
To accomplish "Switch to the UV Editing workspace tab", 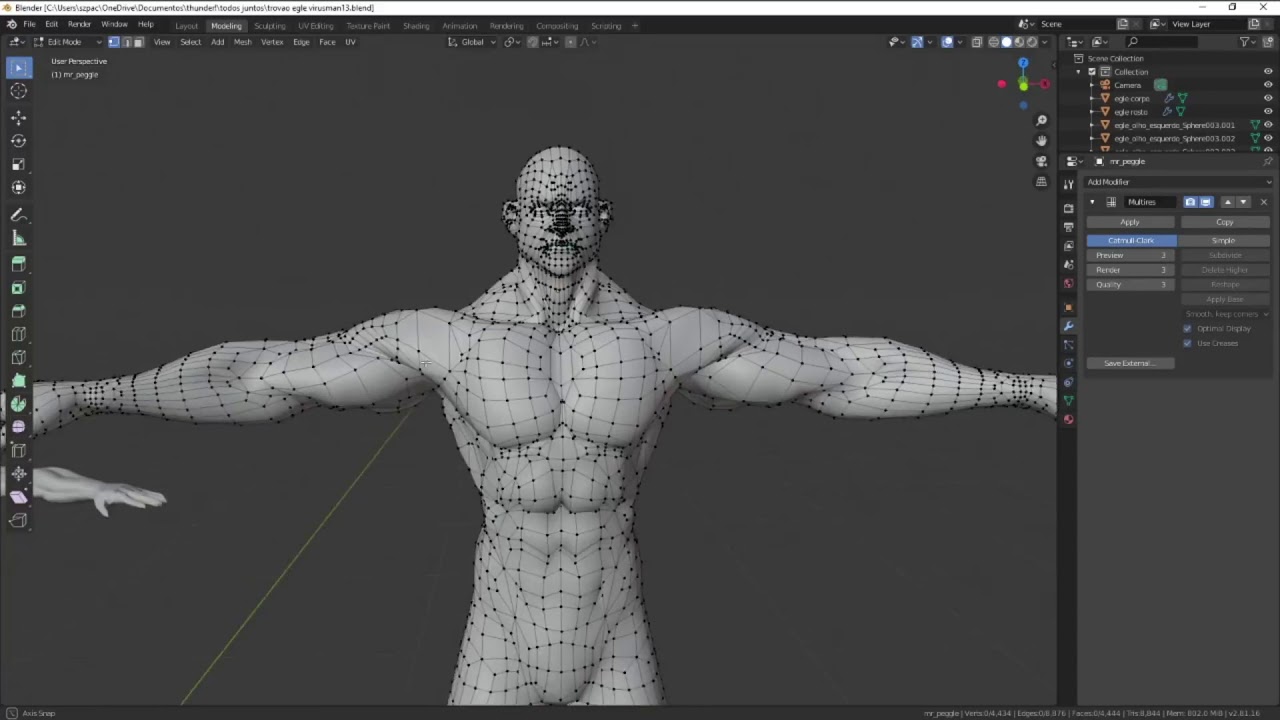I will click(315, 26).
